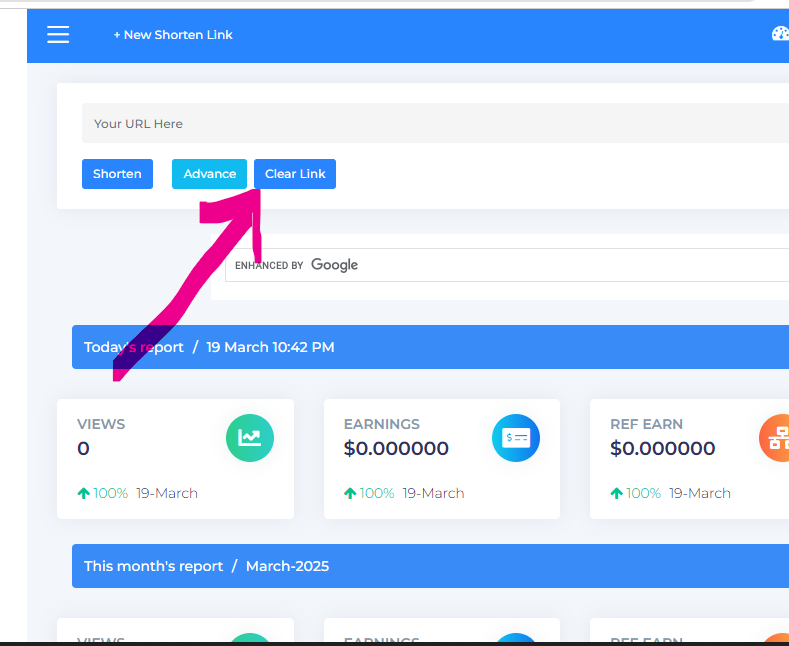Viewport: 789px width, 646px height.
Task: Click the Clear Link button
Action: point(295,174)
